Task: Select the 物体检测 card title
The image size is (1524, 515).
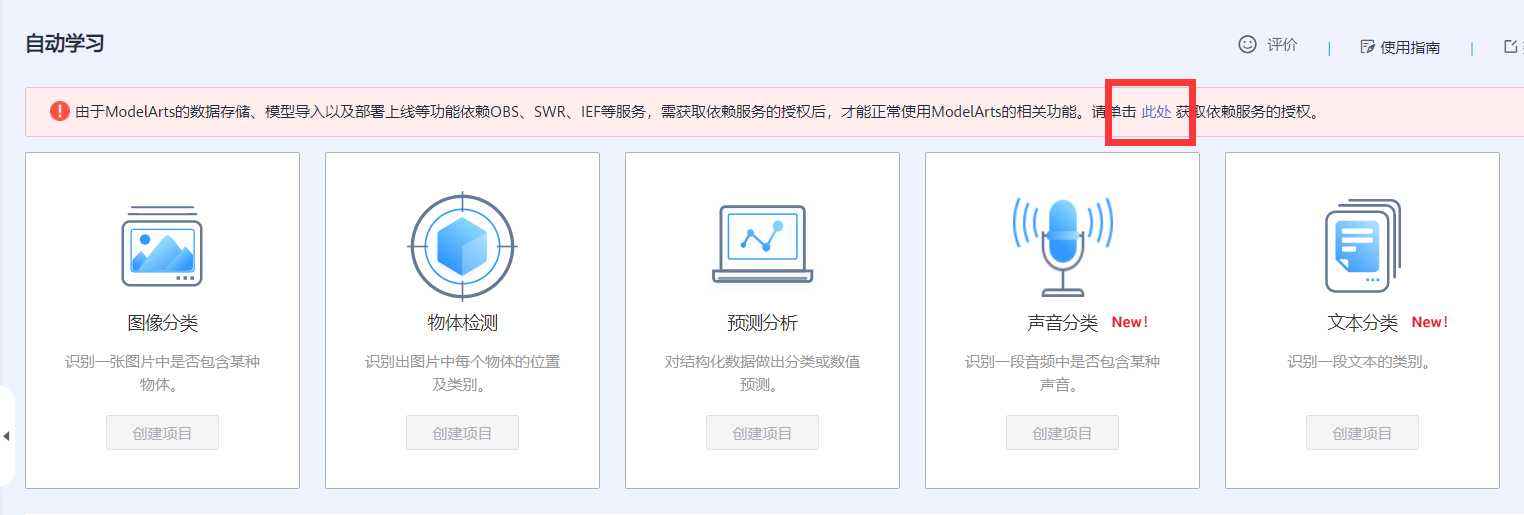Action: (x=462, y=323)
